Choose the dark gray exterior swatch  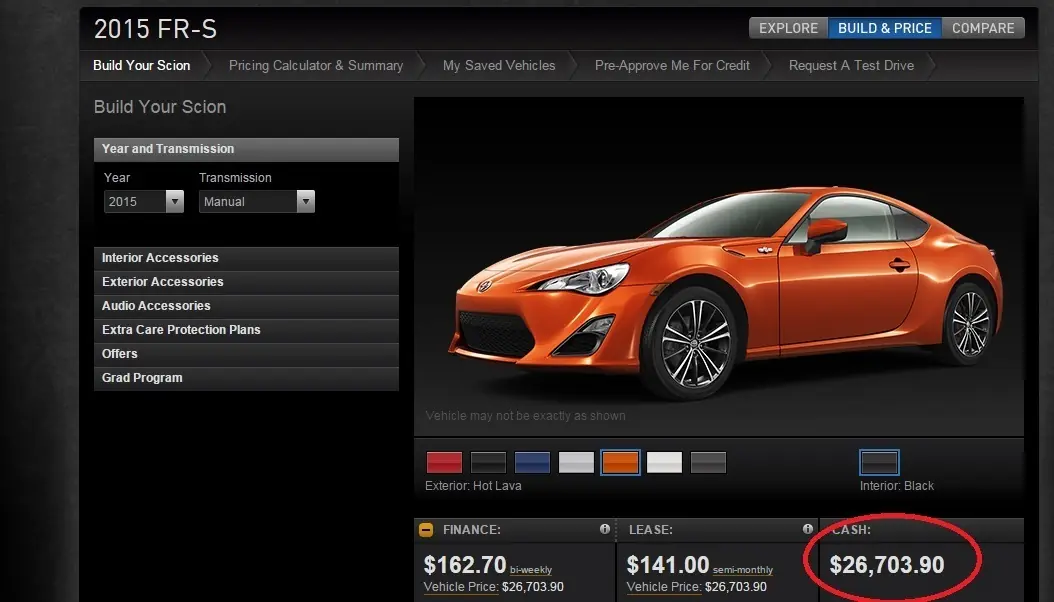[708, 462]
